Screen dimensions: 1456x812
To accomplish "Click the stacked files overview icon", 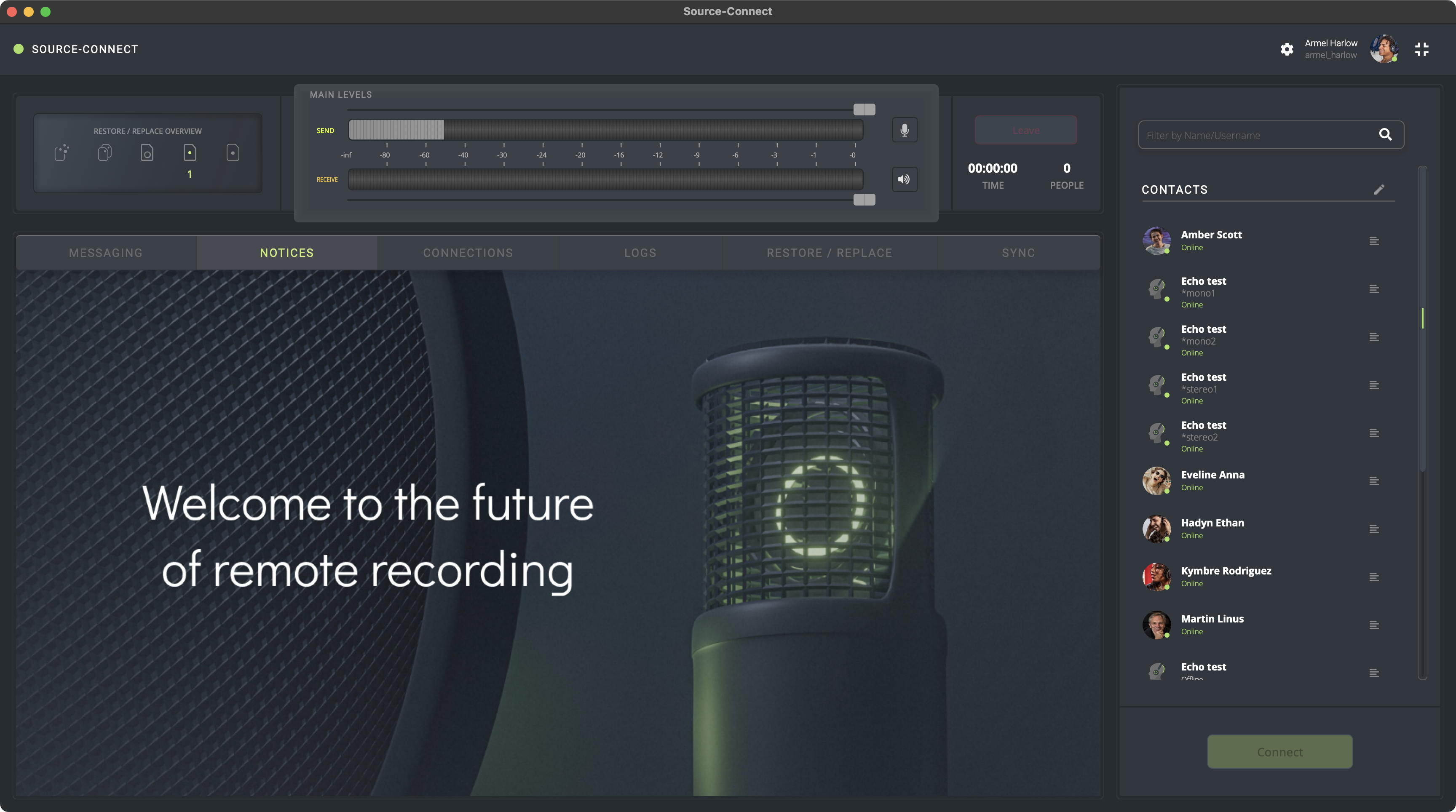I will [x=104, y=152].
